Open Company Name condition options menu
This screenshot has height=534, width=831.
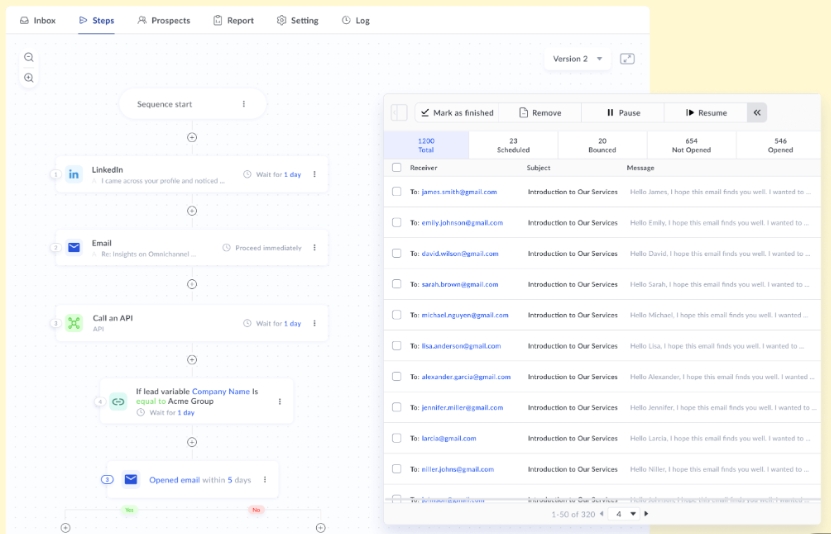280,402
